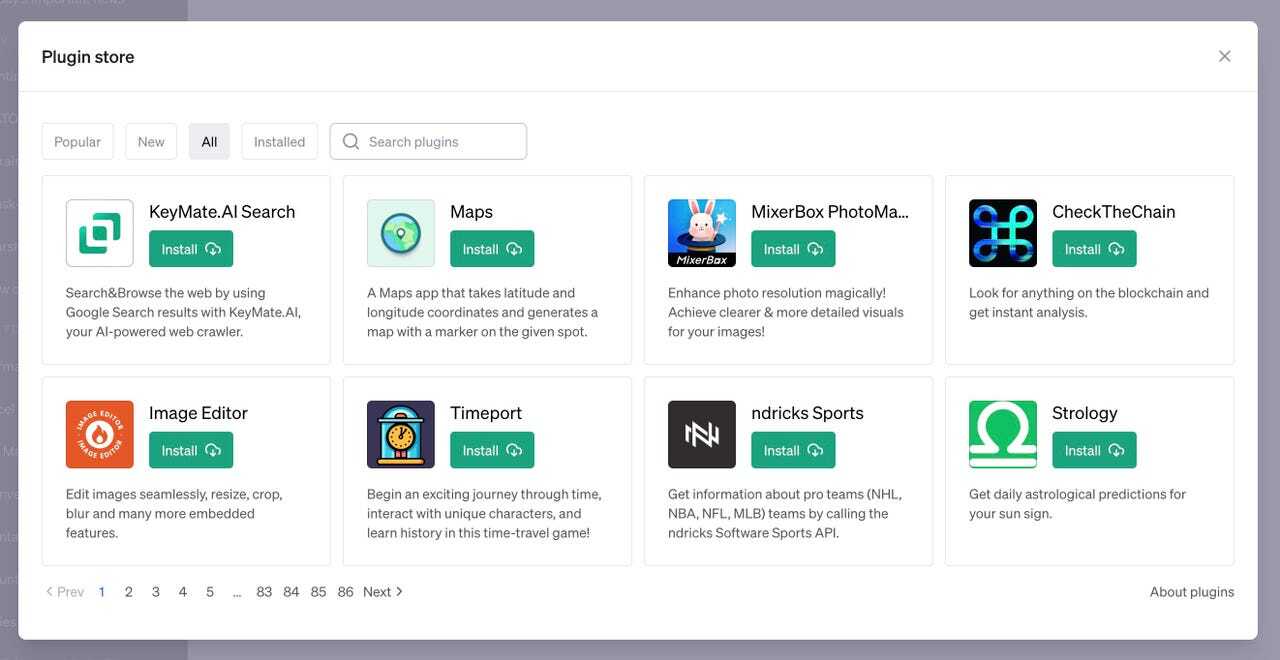
Task: Go to the Next page of plugins
Action: pyautogui.click(x=383, y=592)
